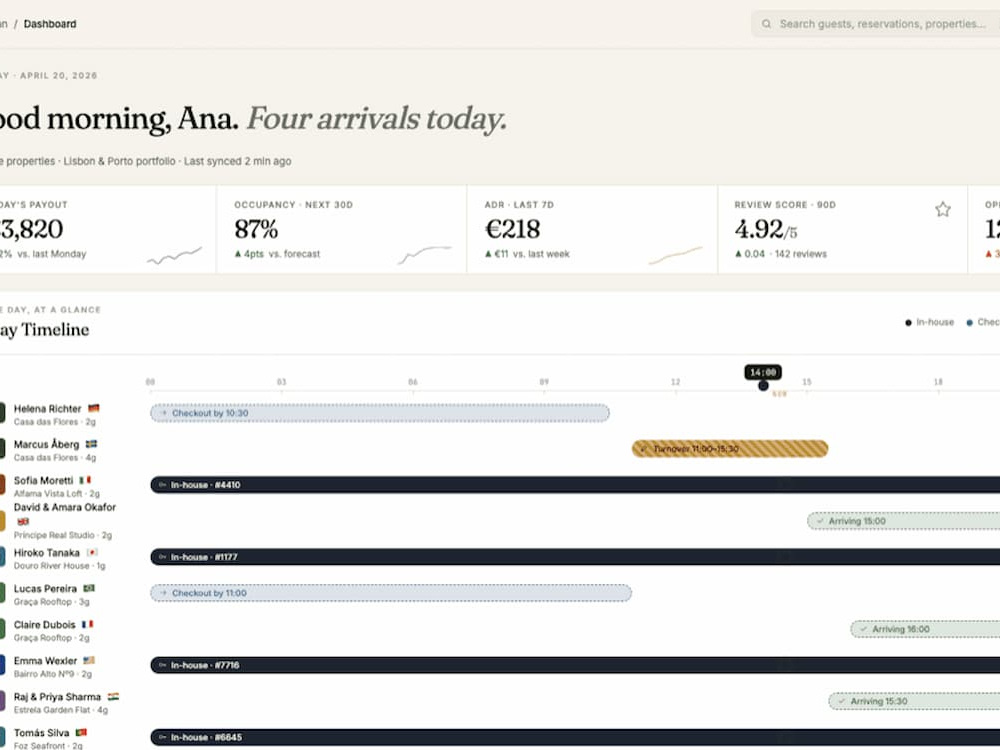
Task: Click the €218 ADR value
Action: coord(513,230)
